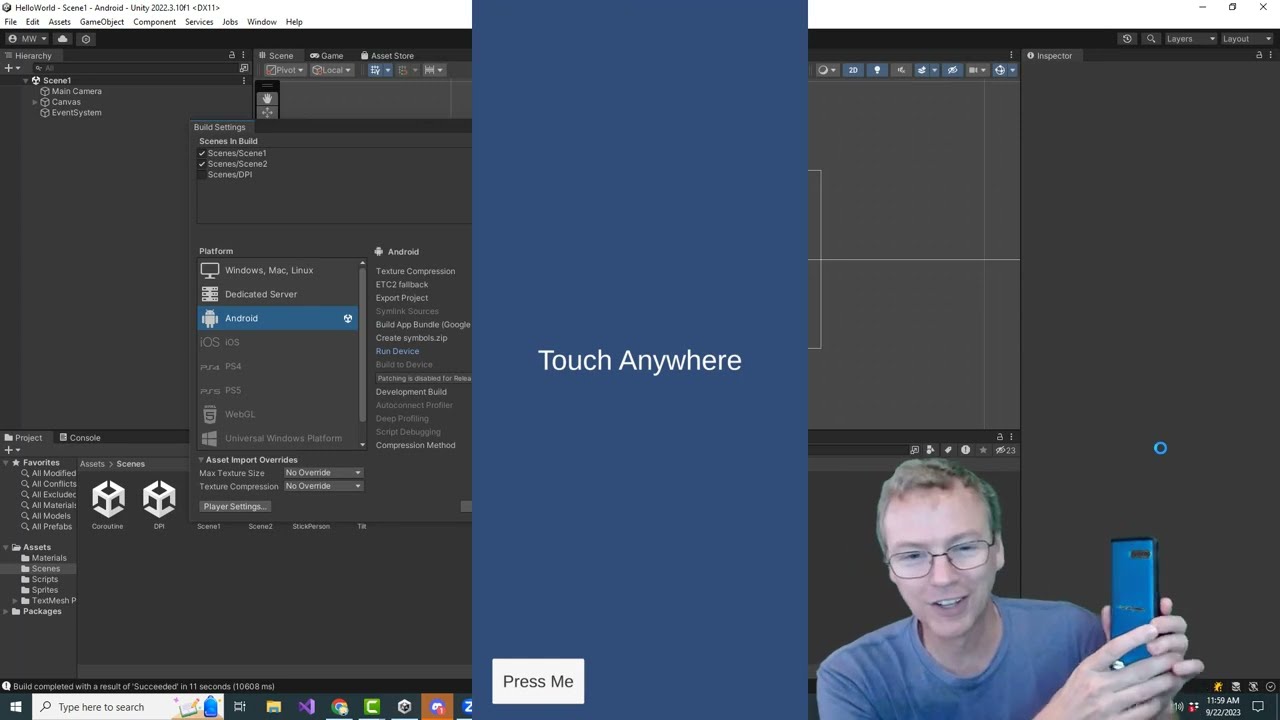Click Assets in the Project breadcrumb
The width and height of the screenshot is (1280, 720).
click(x=92, y=464)
